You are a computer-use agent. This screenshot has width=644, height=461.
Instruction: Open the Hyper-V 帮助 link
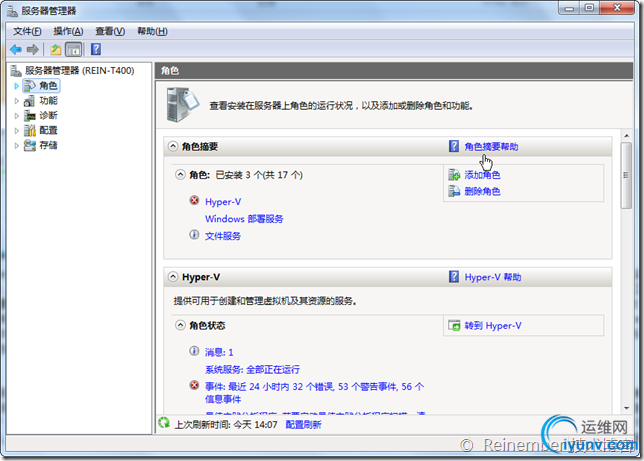coord(493,277)
